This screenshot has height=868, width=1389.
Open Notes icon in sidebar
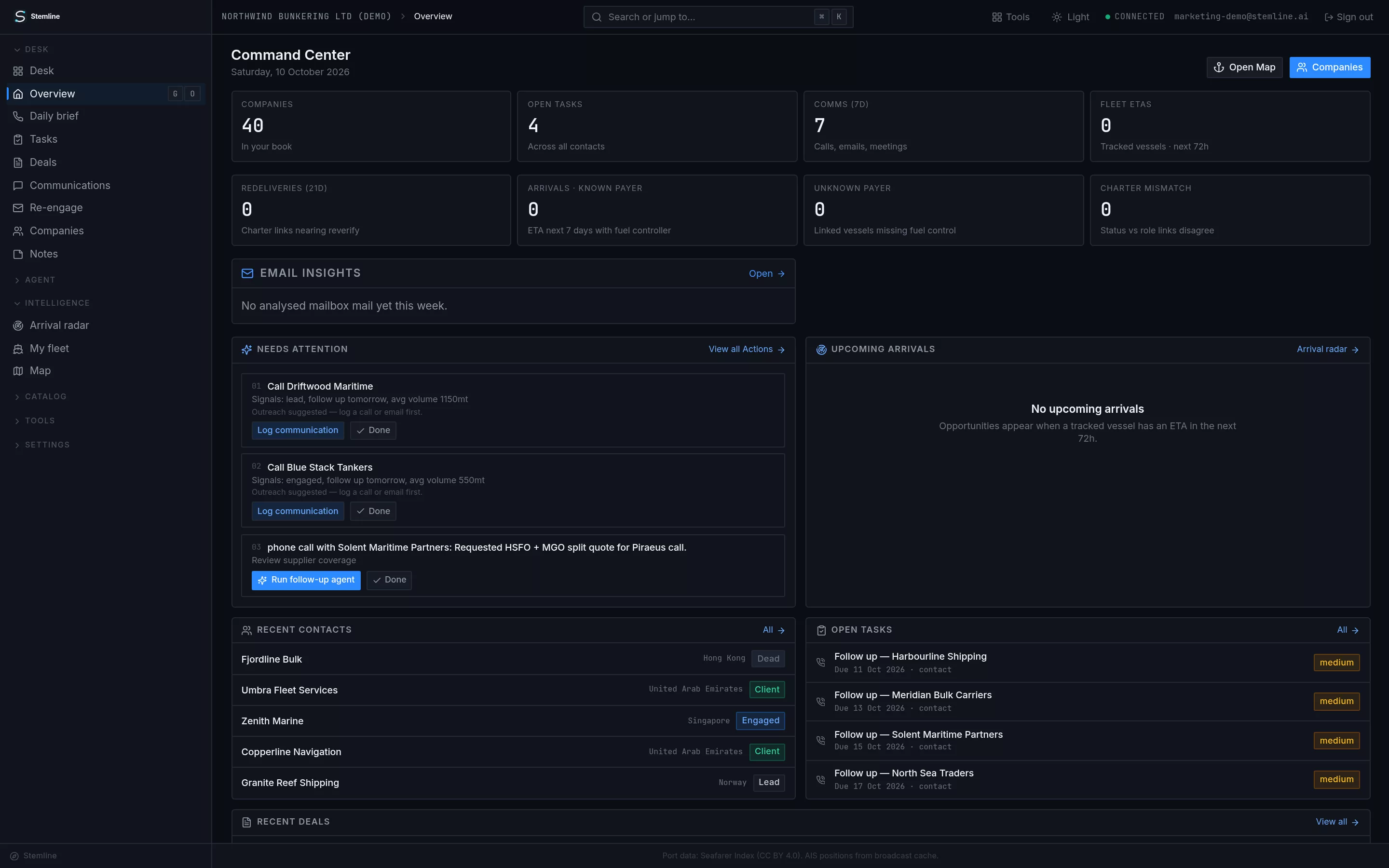coord(18,254)
